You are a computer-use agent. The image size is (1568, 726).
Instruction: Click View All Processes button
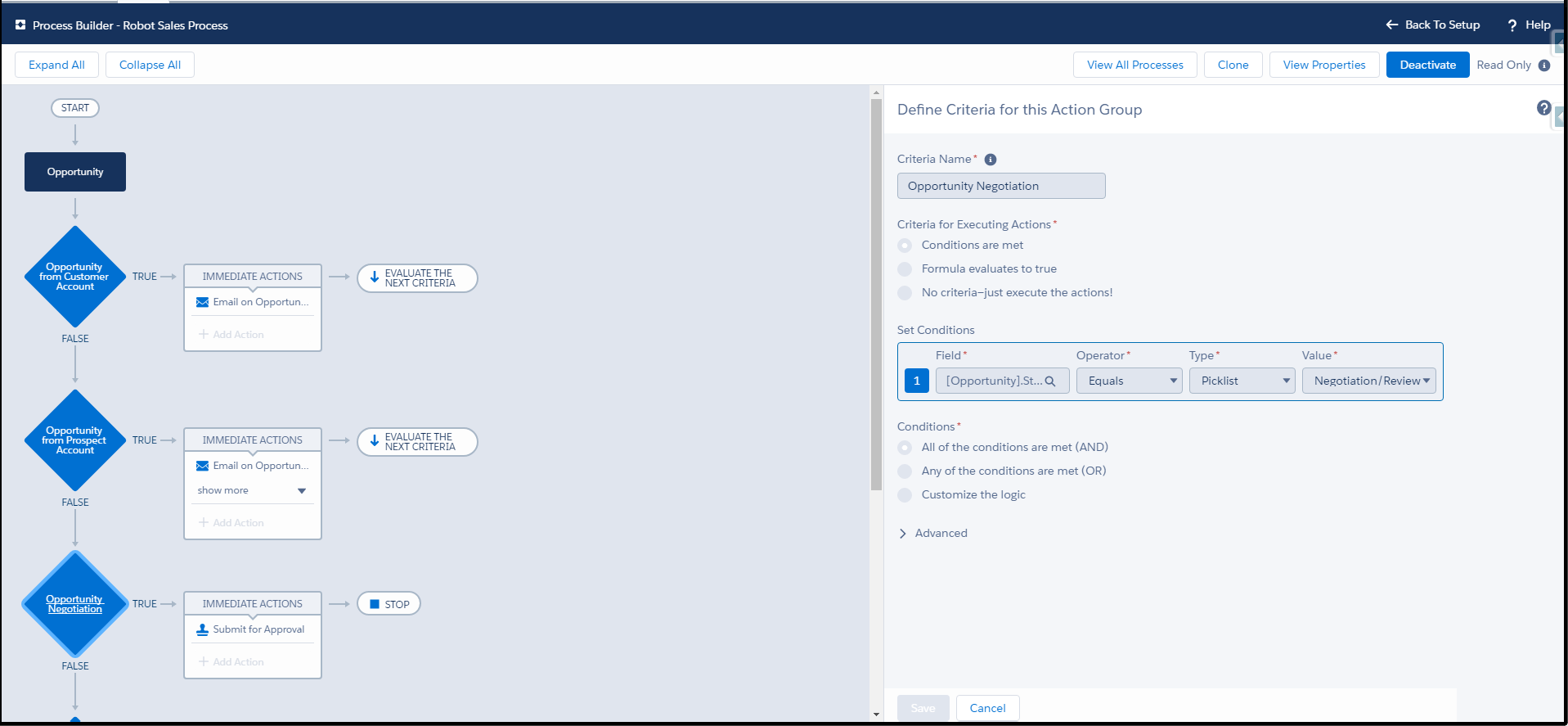click(1135, 65)
